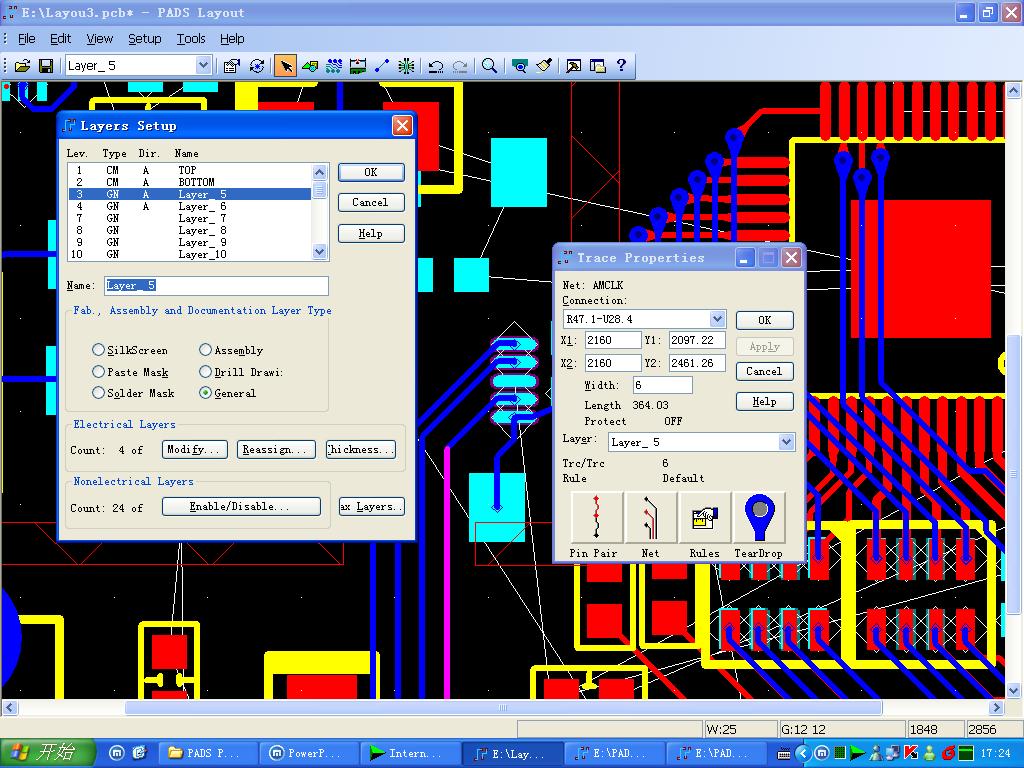1024x768 pixels.
Task: Click the Undo toolbar icon
Action: [436, 66]
